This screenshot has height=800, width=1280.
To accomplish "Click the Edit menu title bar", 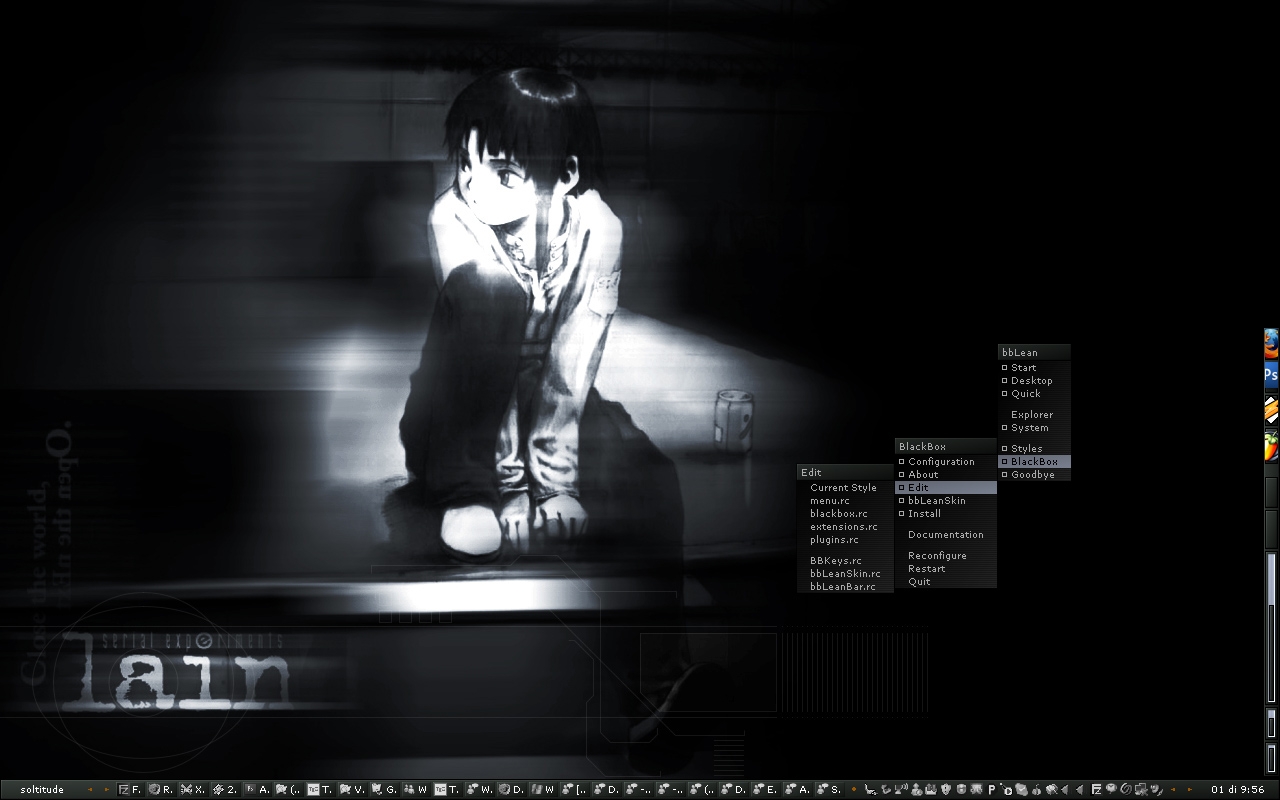I will 845,472.
